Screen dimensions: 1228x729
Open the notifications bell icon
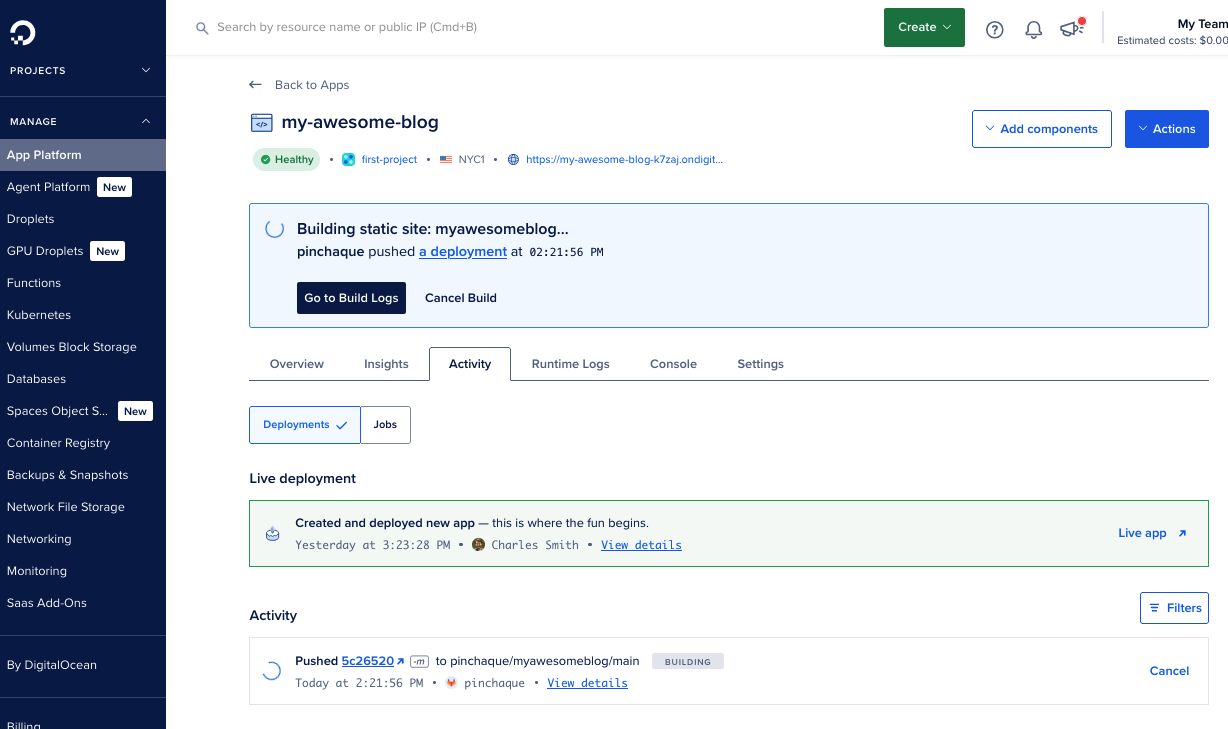click(1034, 29)
